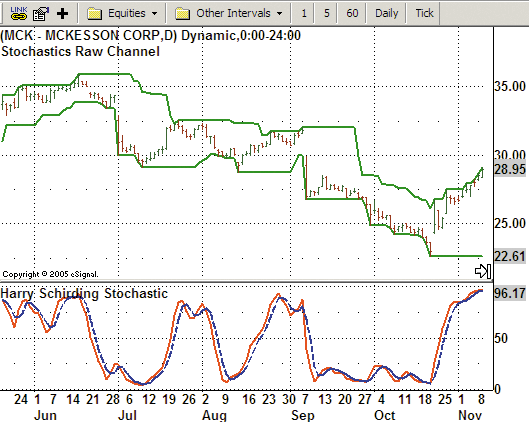Click the 22.61 lower channel value
Viewport: 529px width, 422px height.
pos(510,256)
